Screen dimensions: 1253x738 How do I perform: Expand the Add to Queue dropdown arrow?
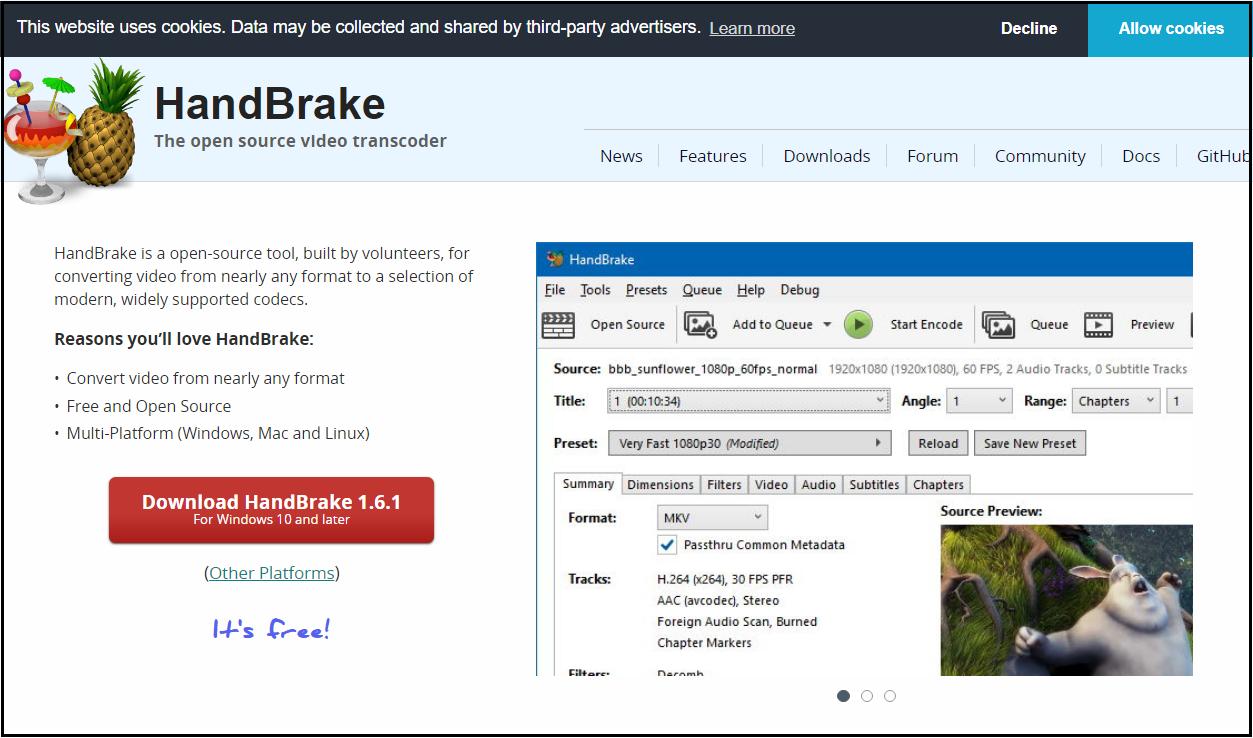pyautogui.click(x=828, y=324)
